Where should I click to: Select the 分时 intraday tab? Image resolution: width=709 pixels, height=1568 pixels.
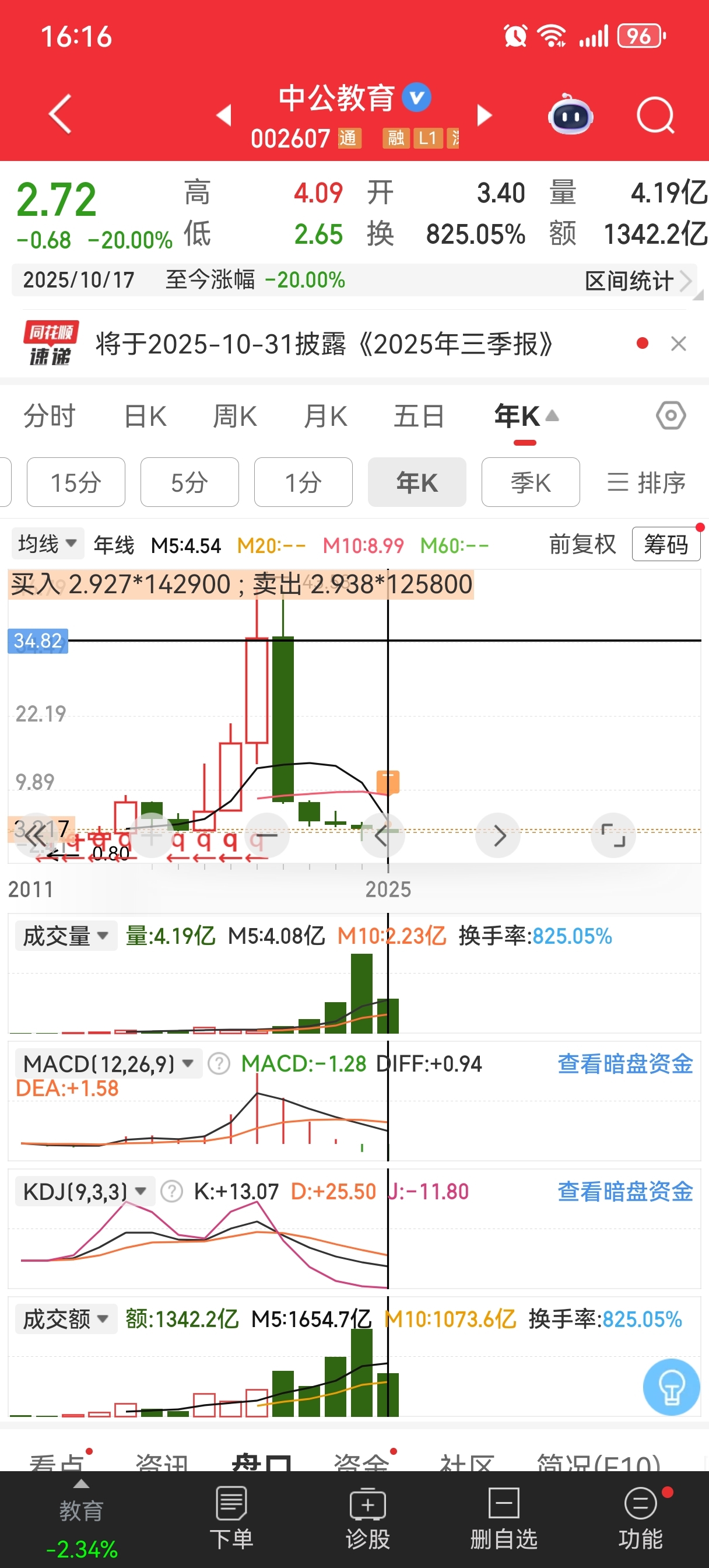point(50,416)
